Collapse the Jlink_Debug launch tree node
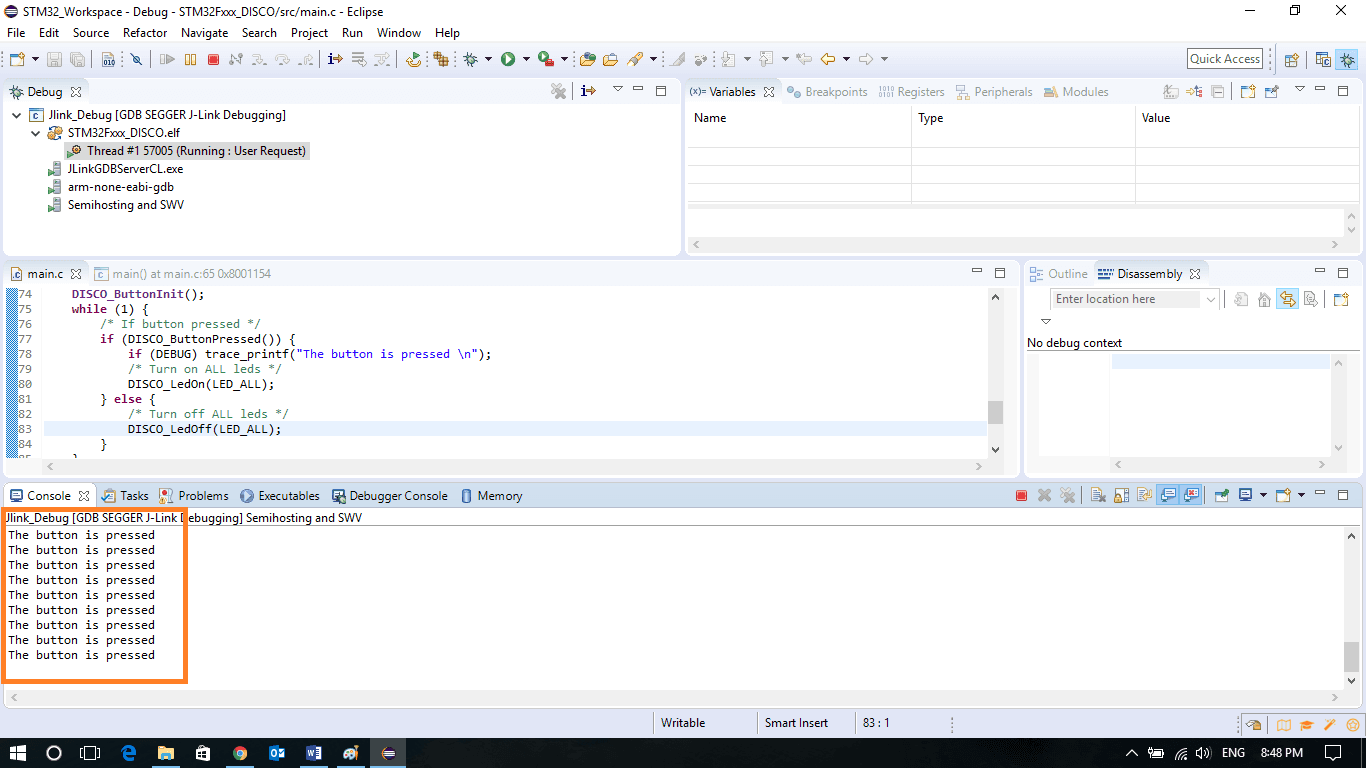 17,115
